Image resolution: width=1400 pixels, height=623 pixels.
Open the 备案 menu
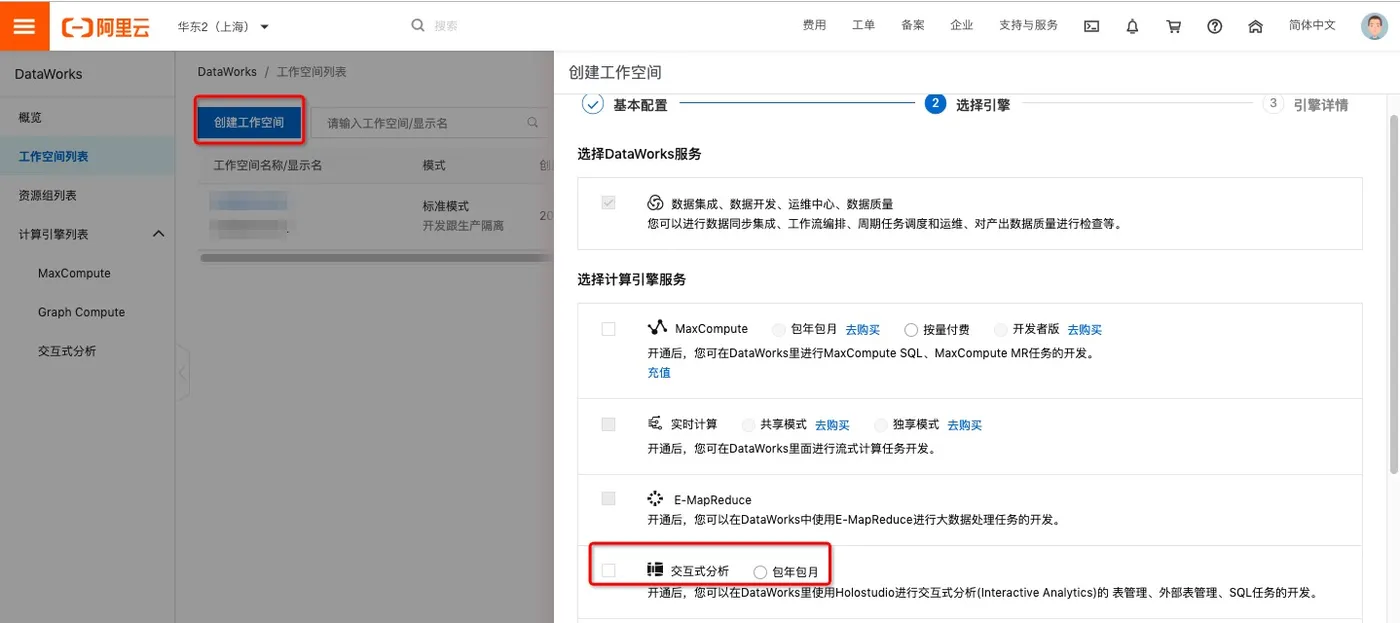pyautogui.click(x=912, y=26)
